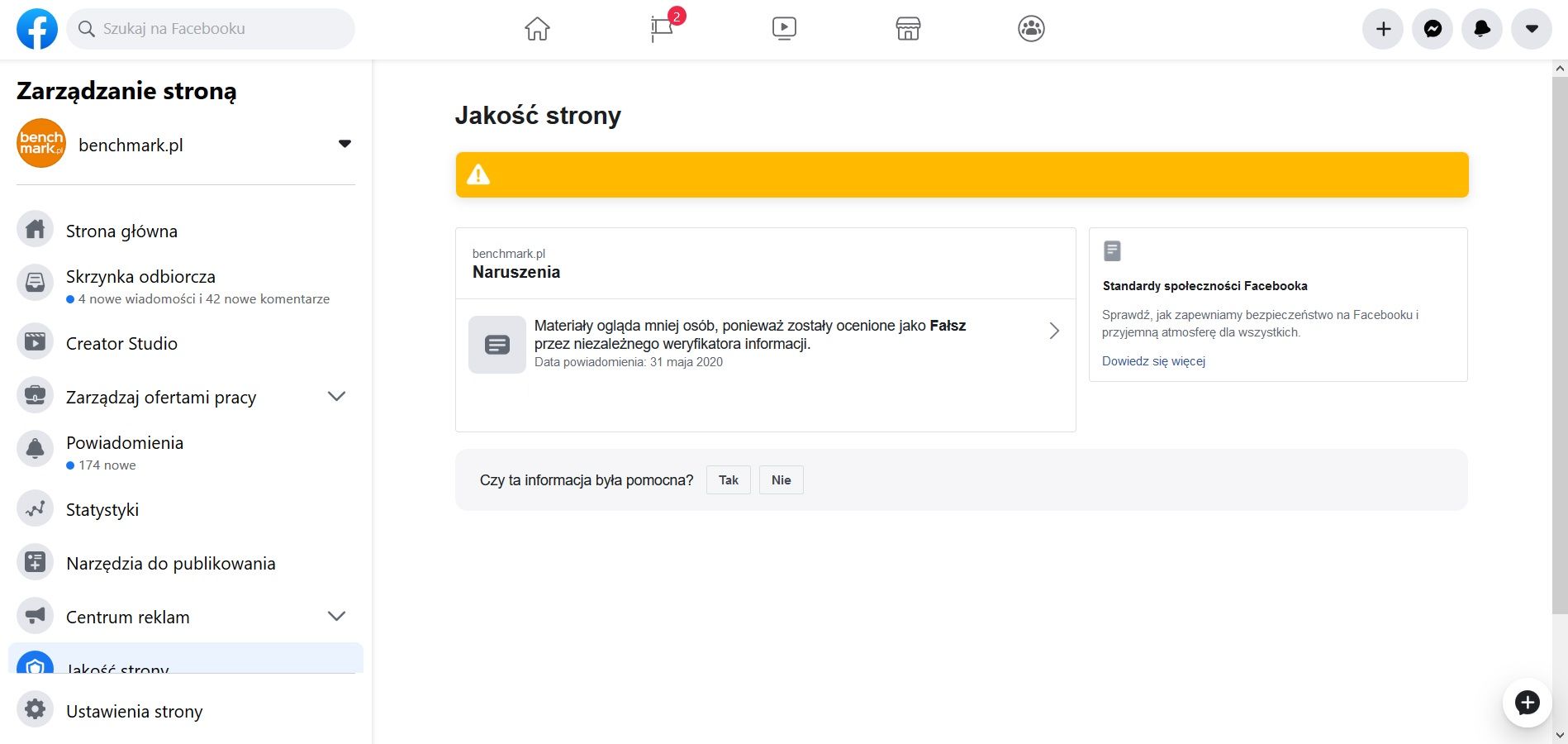
Task: Click the Narzędzia do publikowania icon
Action: point(35,562)
